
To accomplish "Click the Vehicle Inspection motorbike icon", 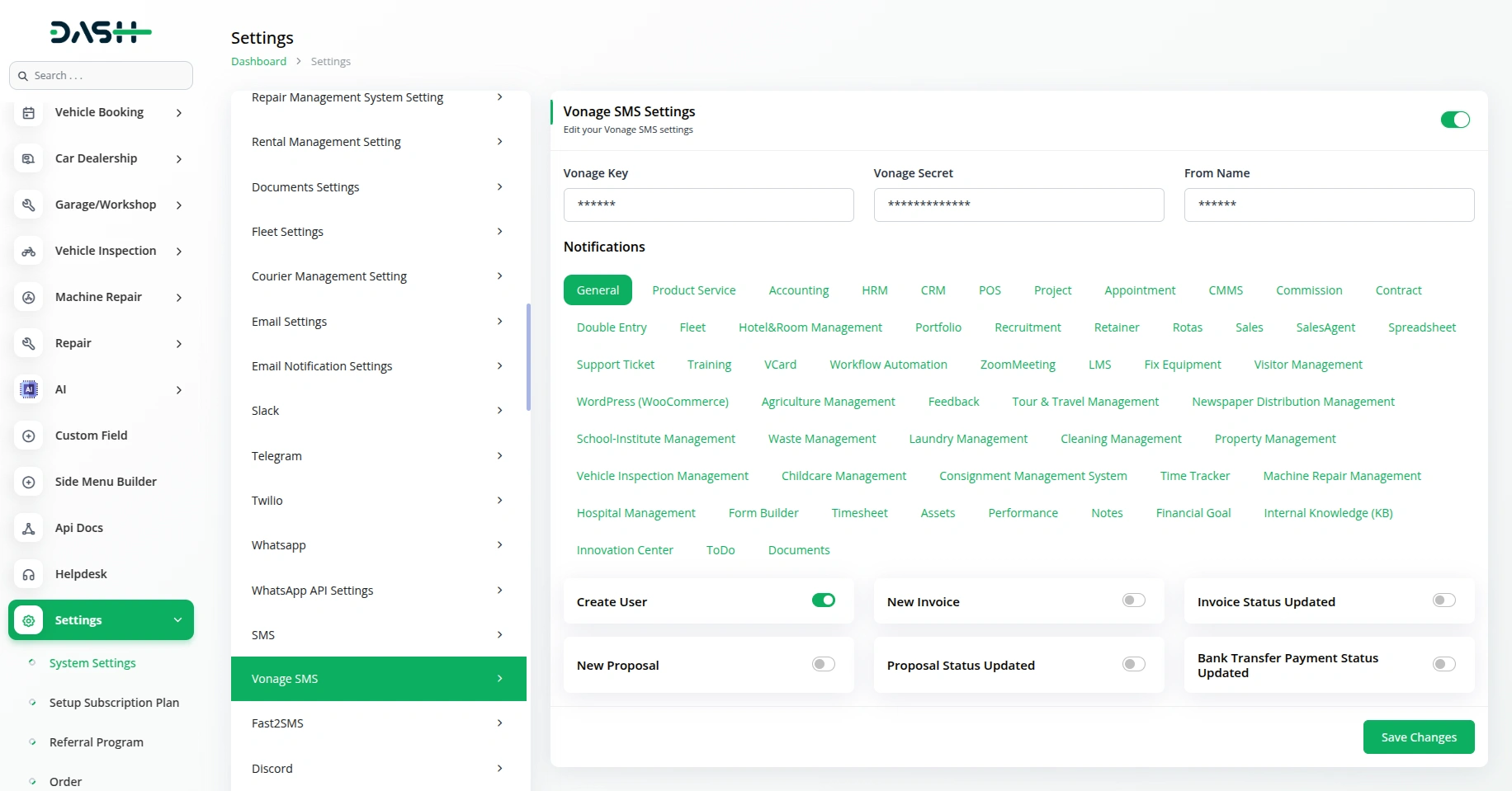I will (x=29, y=252).
